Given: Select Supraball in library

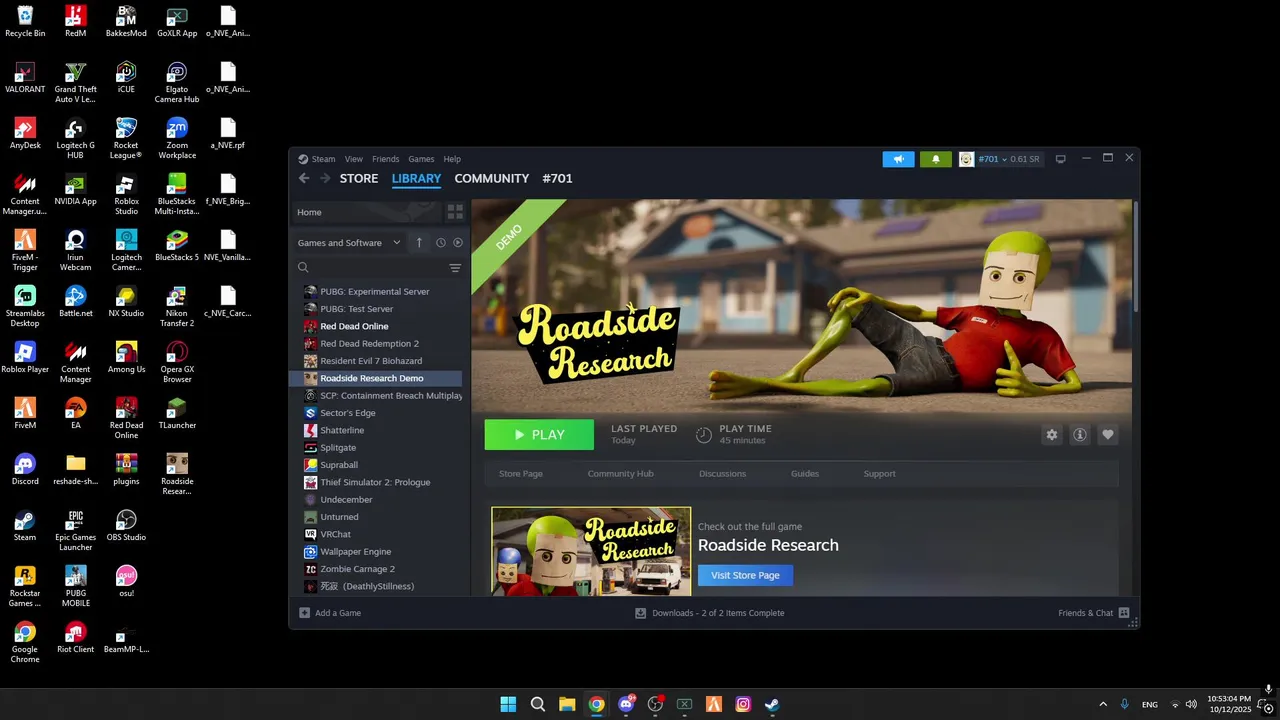Looking at the screenshot, I should [x=339, y=465].
